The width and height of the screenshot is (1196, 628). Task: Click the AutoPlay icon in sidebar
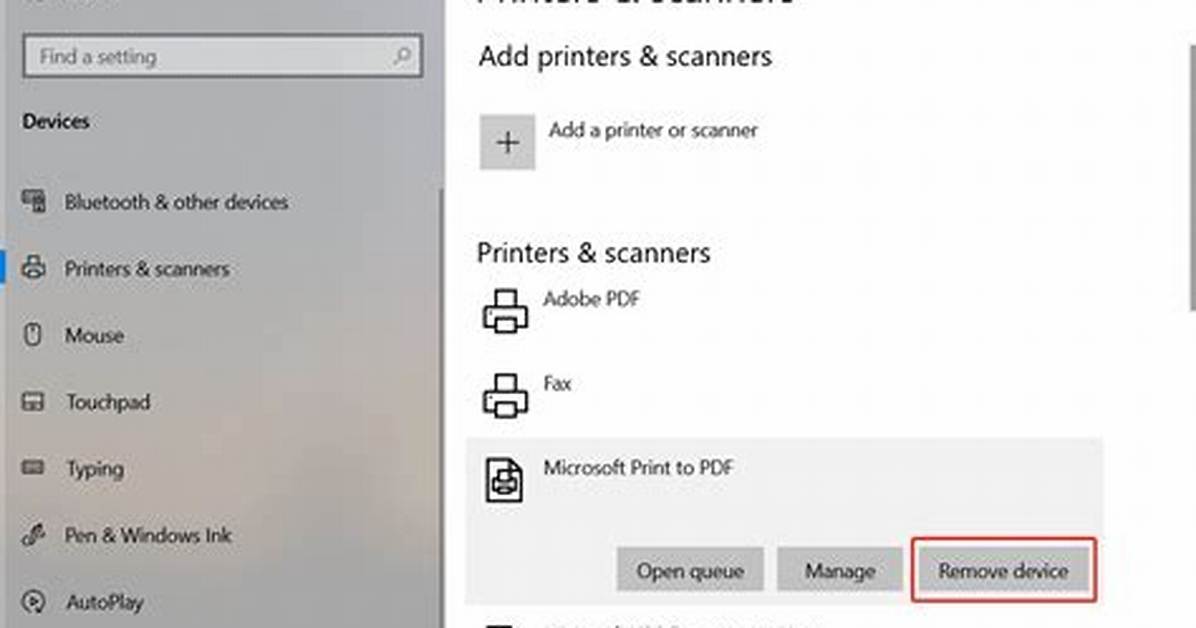[x=33, y=601]
